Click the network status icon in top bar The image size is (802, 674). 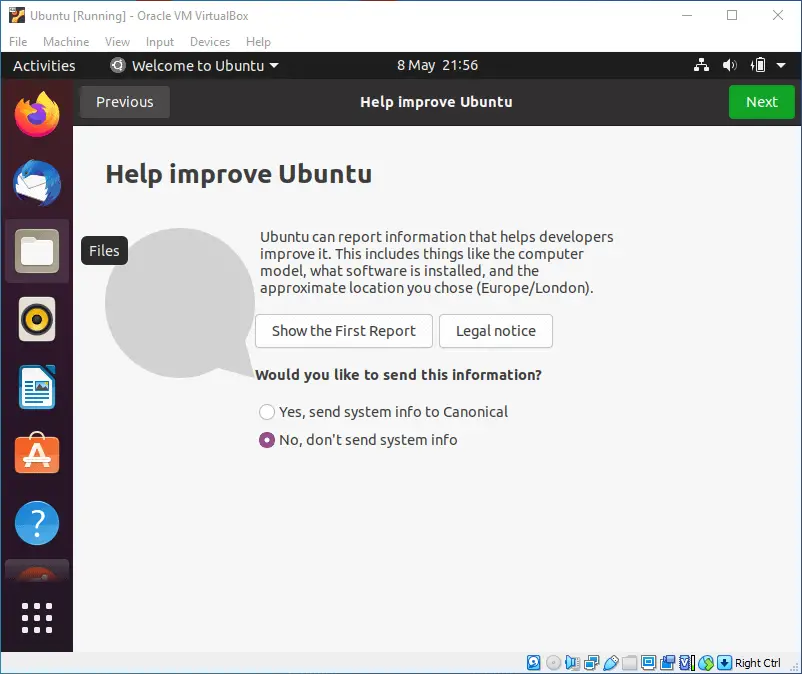click(x=701, y=65)
